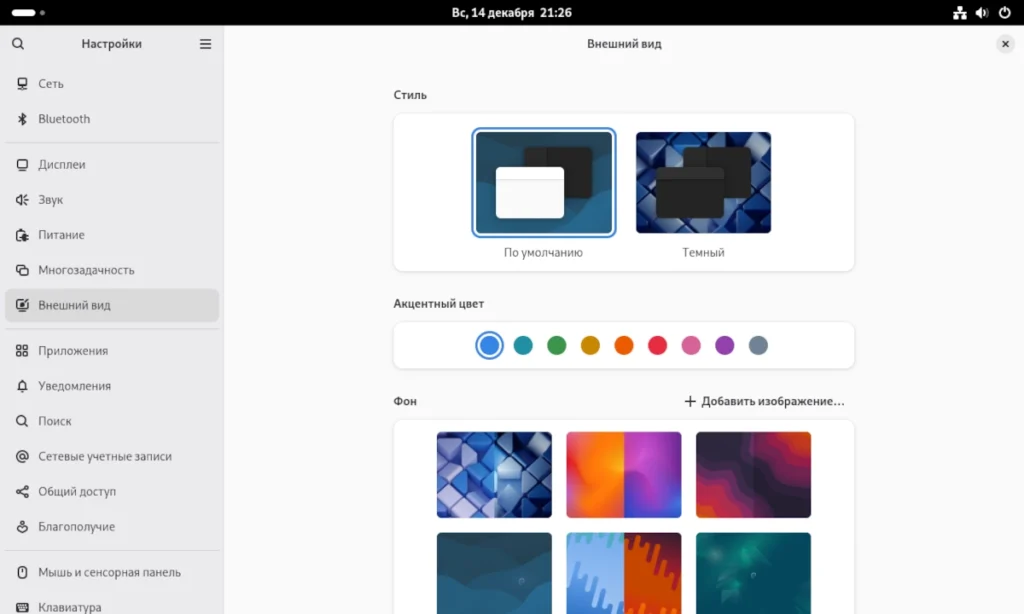Open Сетевые учетные записи page
The height and width of the screenshot is (614, 1024).
click(x=112, y=457)
